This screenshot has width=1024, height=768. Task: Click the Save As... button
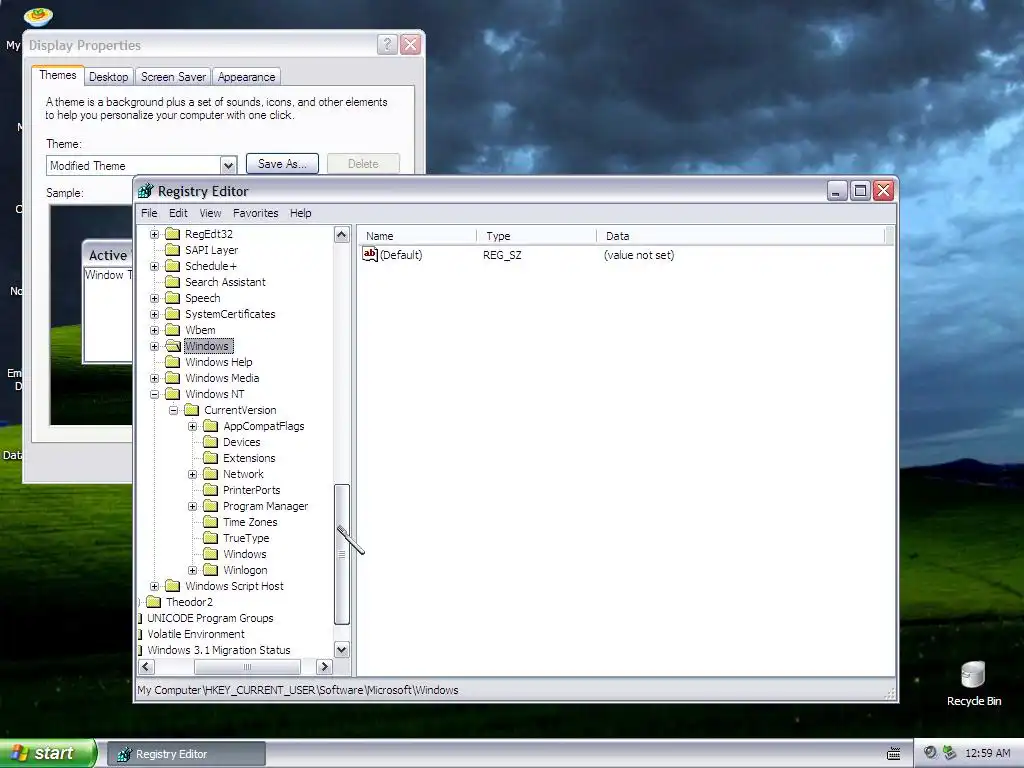[282, 164]
